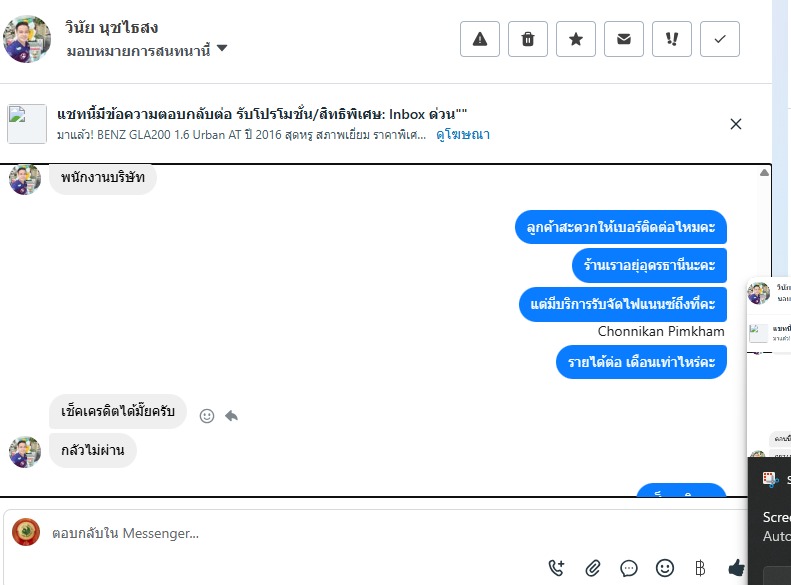Open วินัย นุชไธสง profile picture in header

[27, 39]
